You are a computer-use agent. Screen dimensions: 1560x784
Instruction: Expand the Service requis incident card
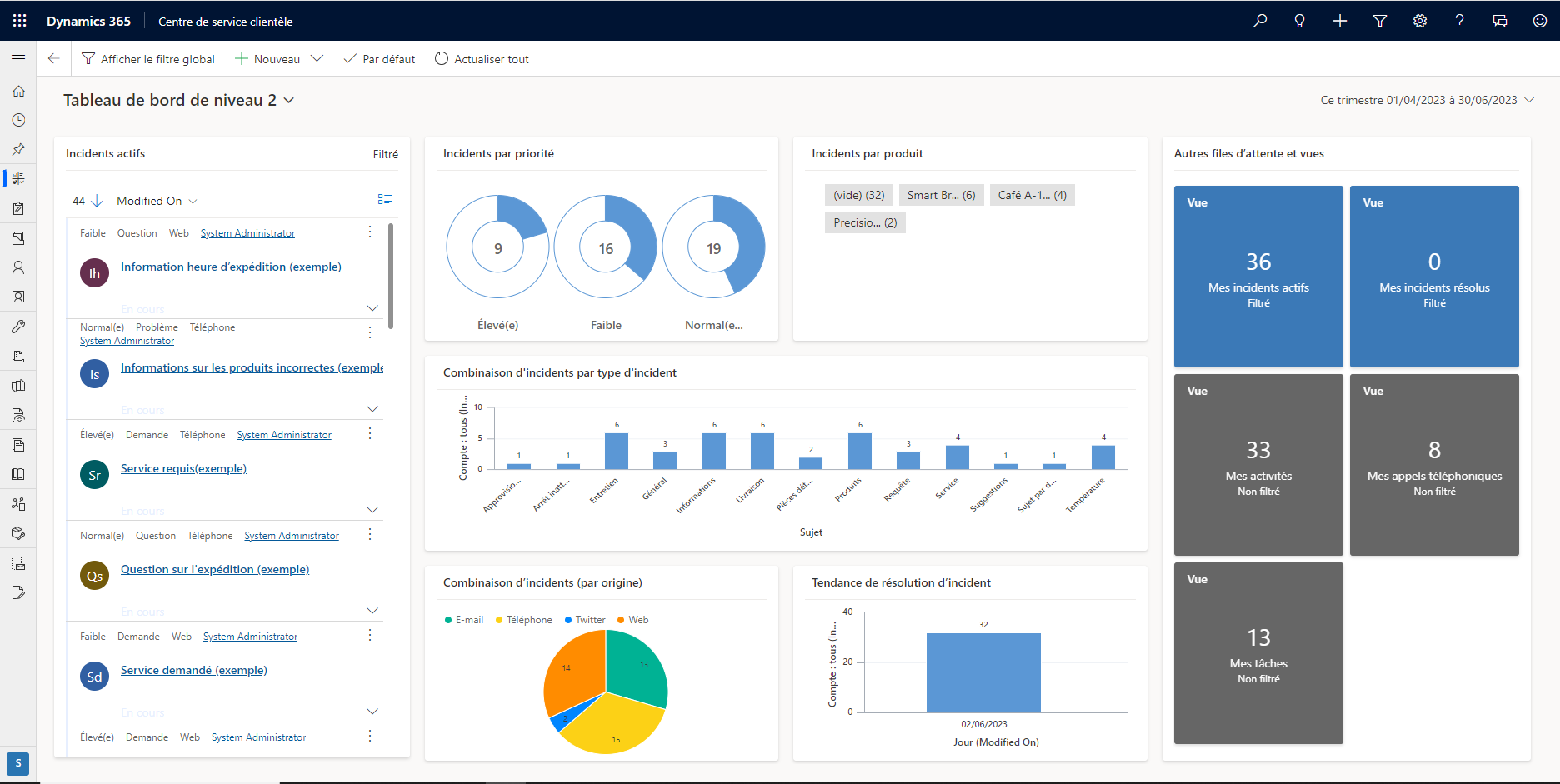click(372, 510)
